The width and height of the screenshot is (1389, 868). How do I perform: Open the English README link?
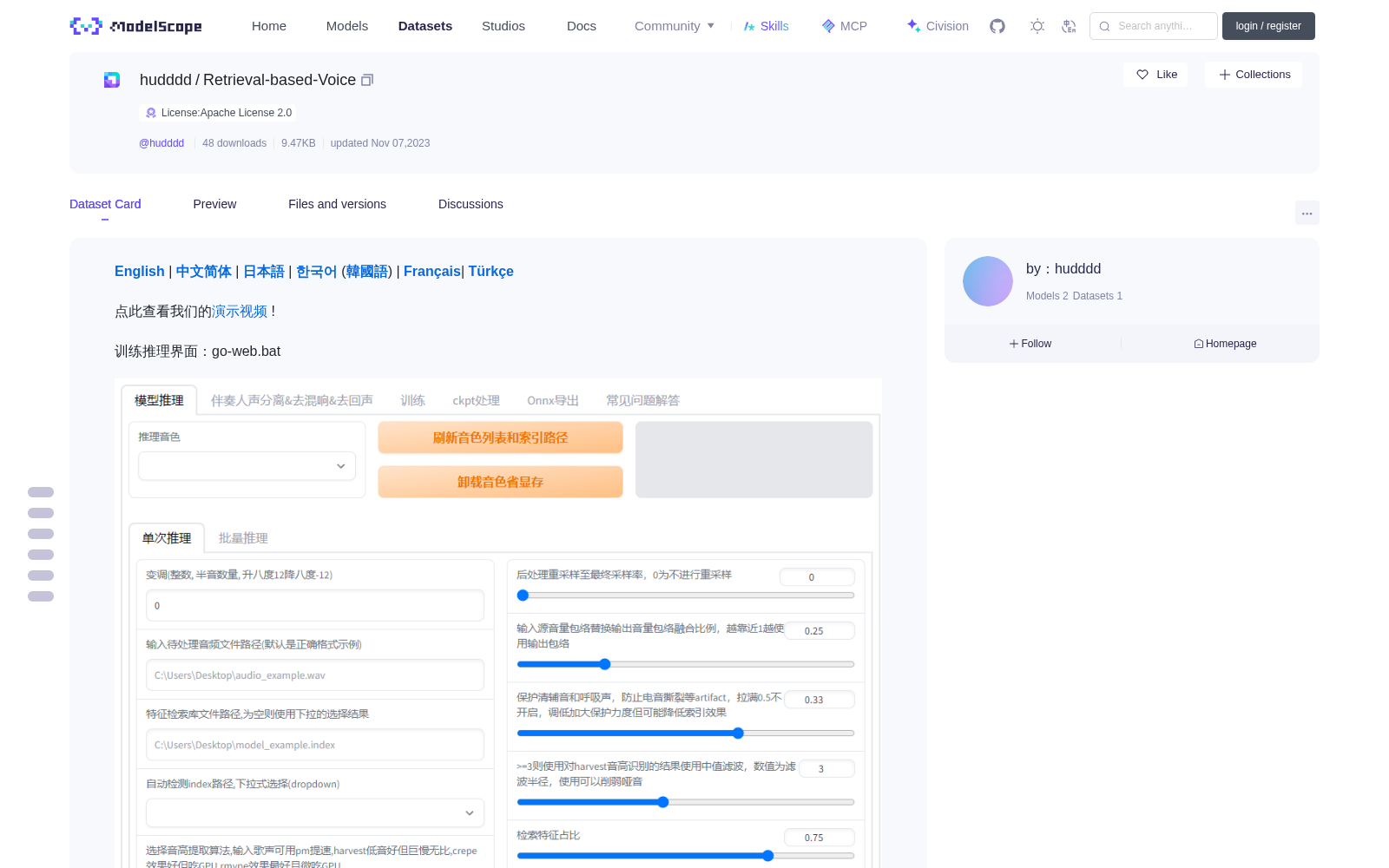[x=139, y=272]
